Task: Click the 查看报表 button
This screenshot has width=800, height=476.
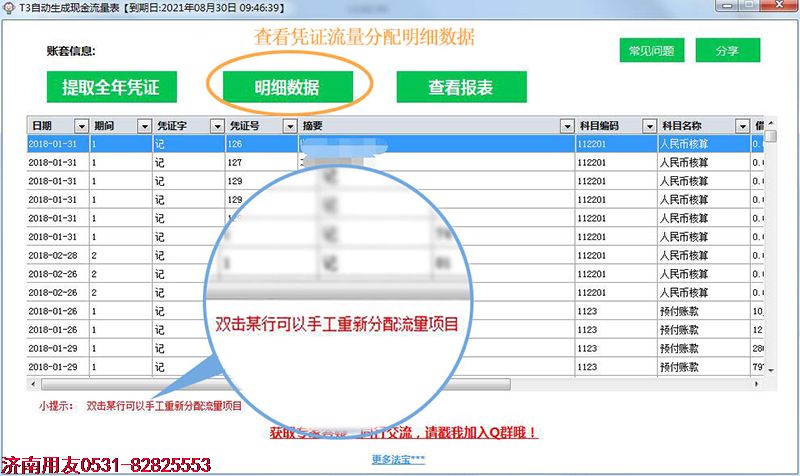Action: (461, 87)
